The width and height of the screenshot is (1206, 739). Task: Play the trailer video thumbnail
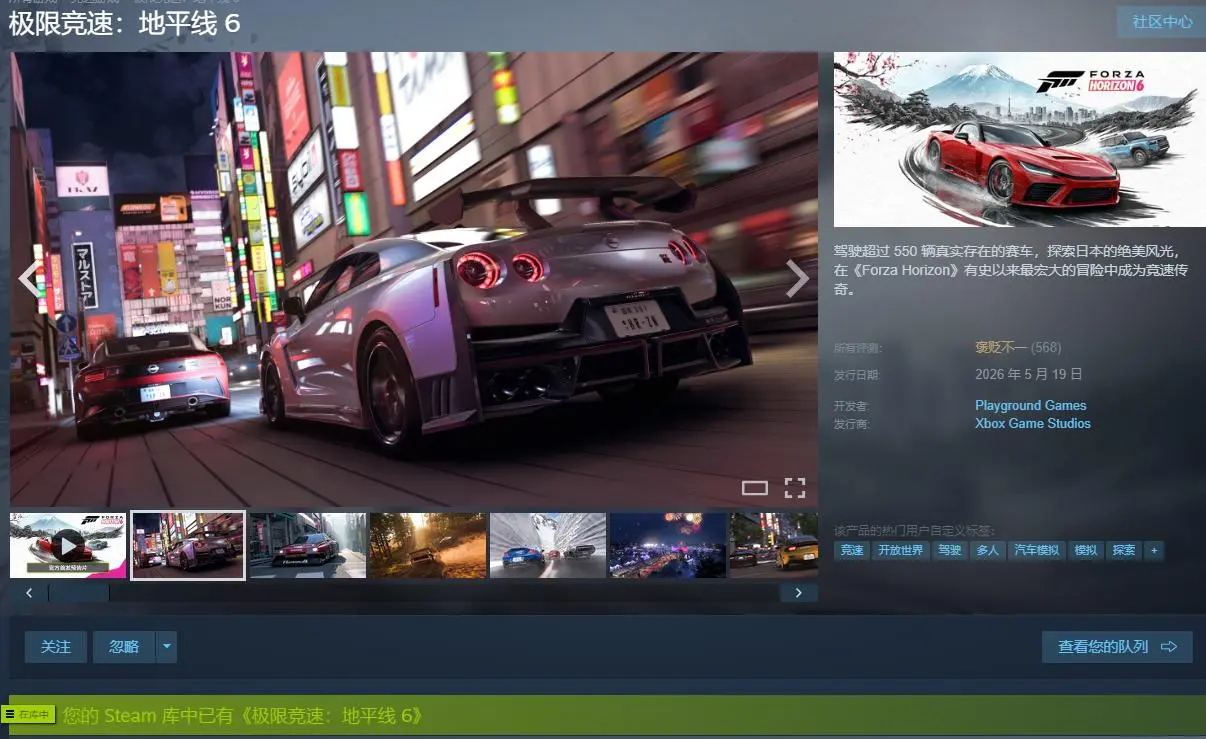click(68, 545)
